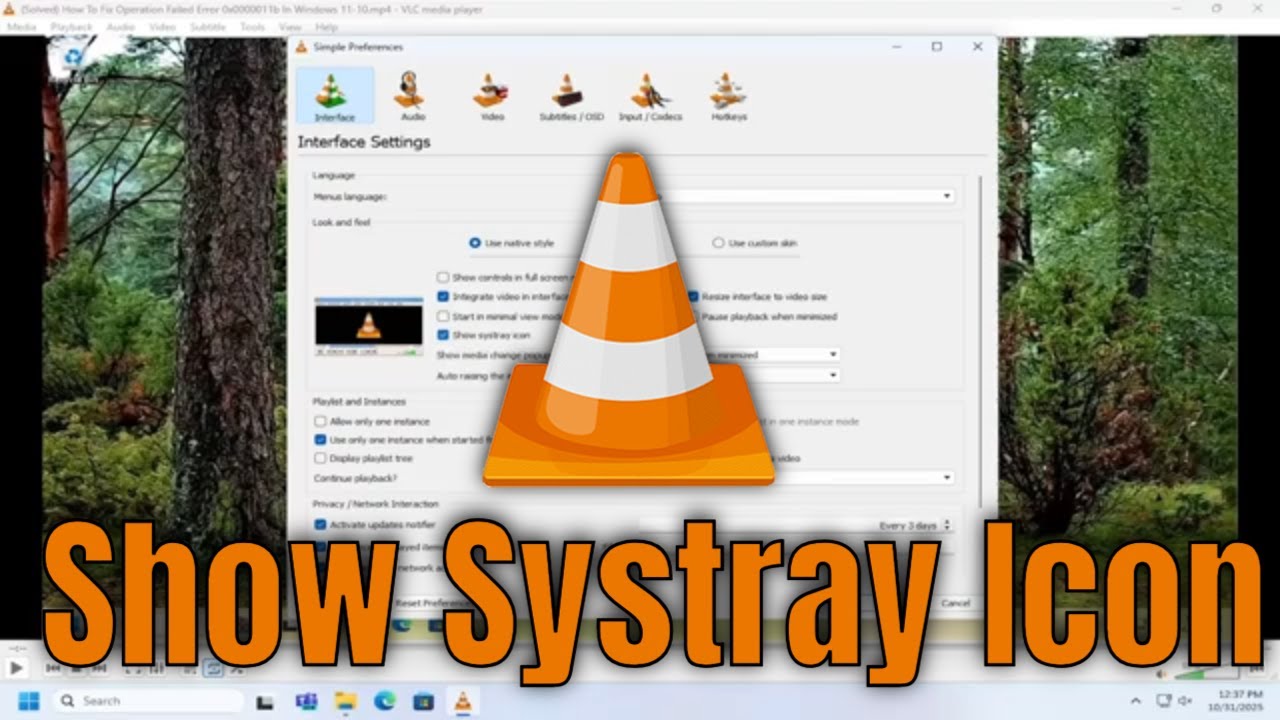Screen dimensions: 1280x720
Task: Toggle Activate updates notifier checkbox
Action: click(320, 524)
